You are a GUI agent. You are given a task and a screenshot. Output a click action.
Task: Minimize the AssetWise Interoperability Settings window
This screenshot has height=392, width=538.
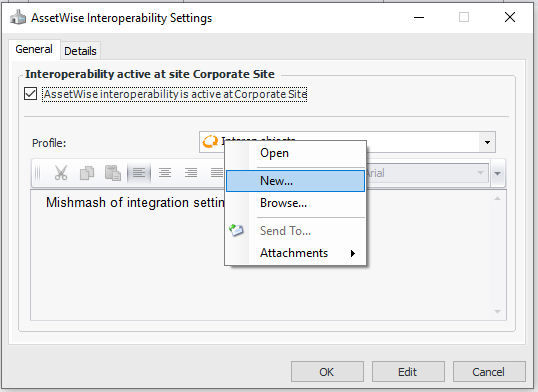pyautogui.click(x=419, y=17)
